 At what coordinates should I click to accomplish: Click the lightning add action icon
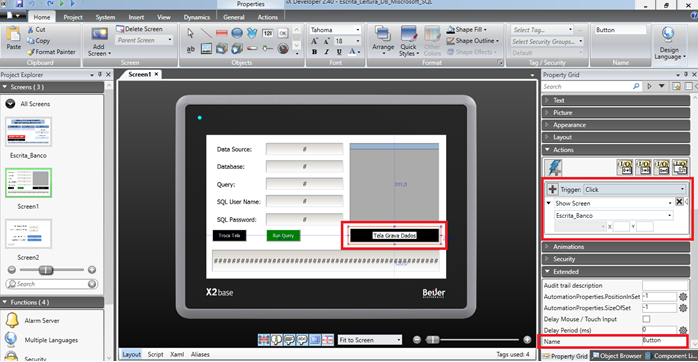coord(553,168)
